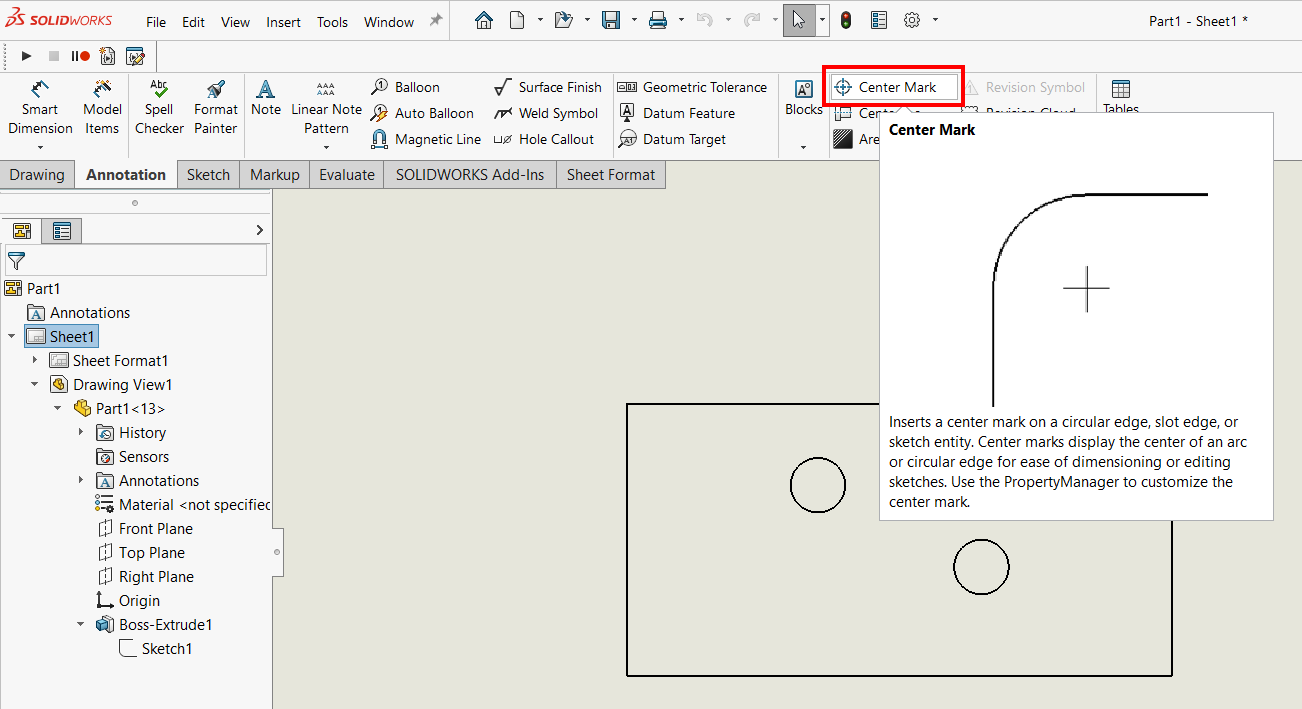Click the Balloon tool
Screen dimensions: 1302x709
click(x=405, y=87)
